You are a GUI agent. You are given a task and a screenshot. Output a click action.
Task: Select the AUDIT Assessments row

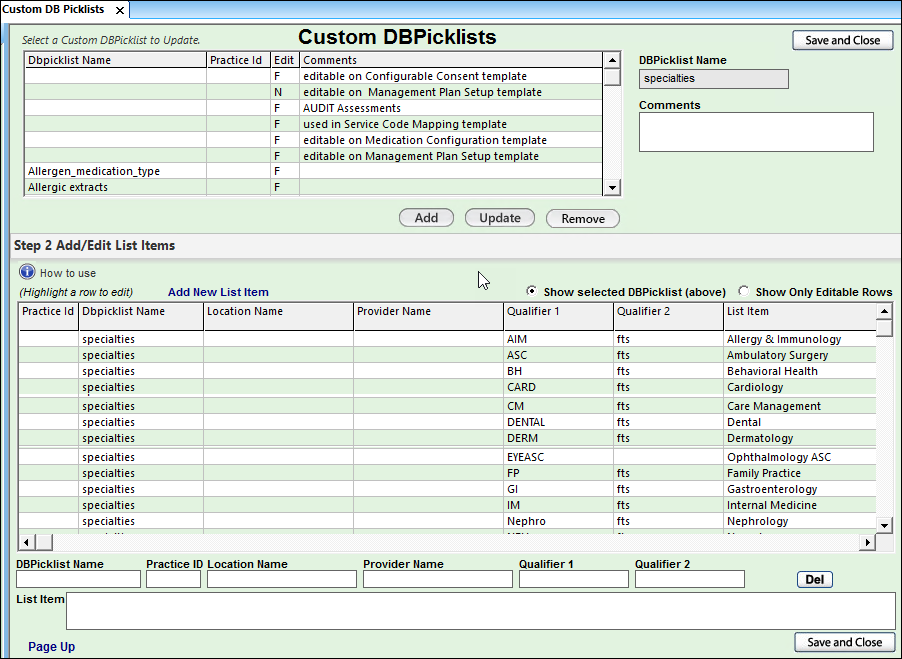[x=314, y=108]
